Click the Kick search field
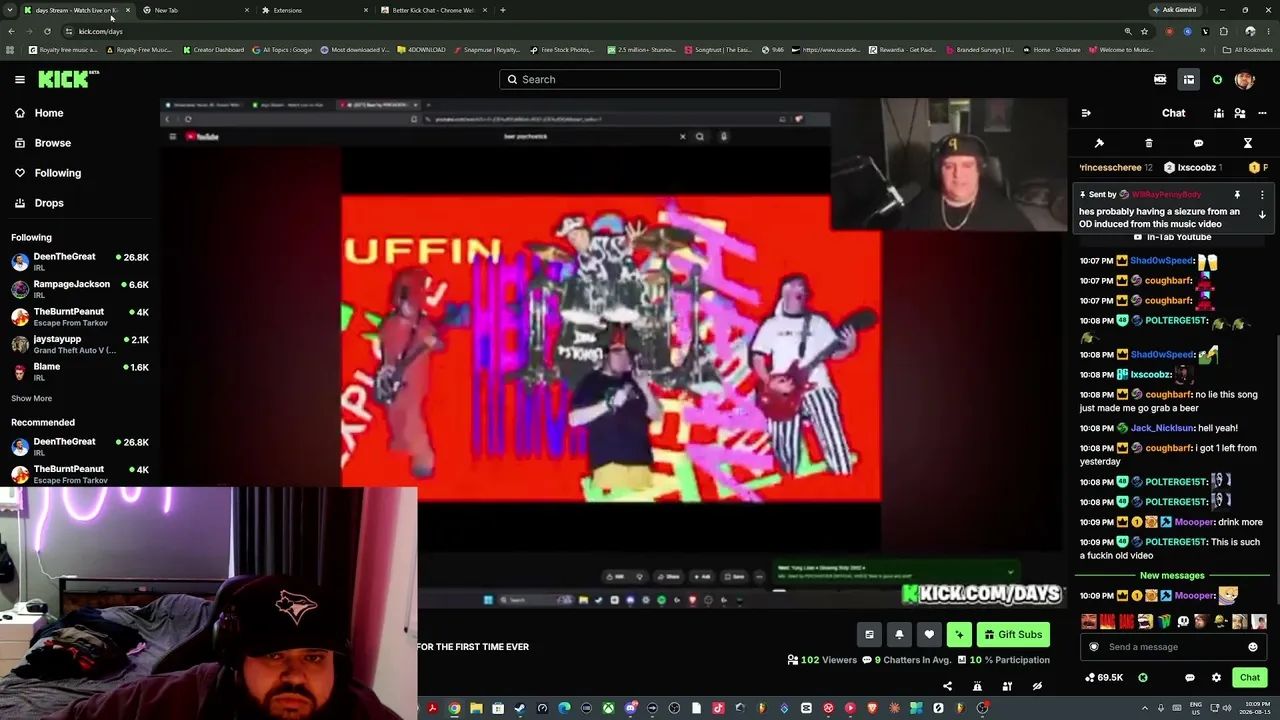Viewport: 1280px width, 720px height. [640, 79]
